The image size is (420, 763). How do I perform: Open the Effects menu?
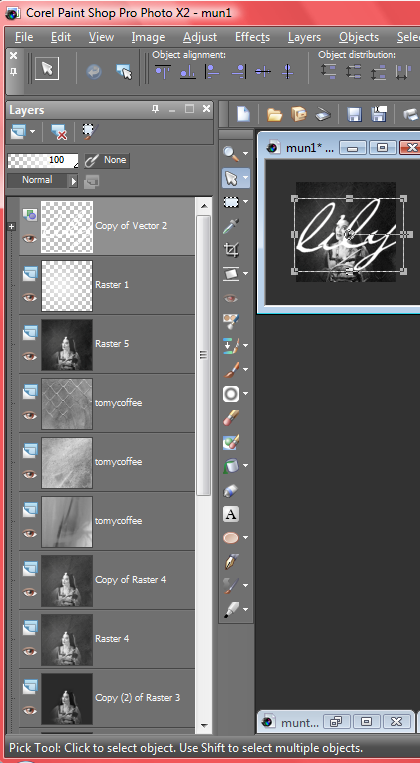[x=253, y=37]
